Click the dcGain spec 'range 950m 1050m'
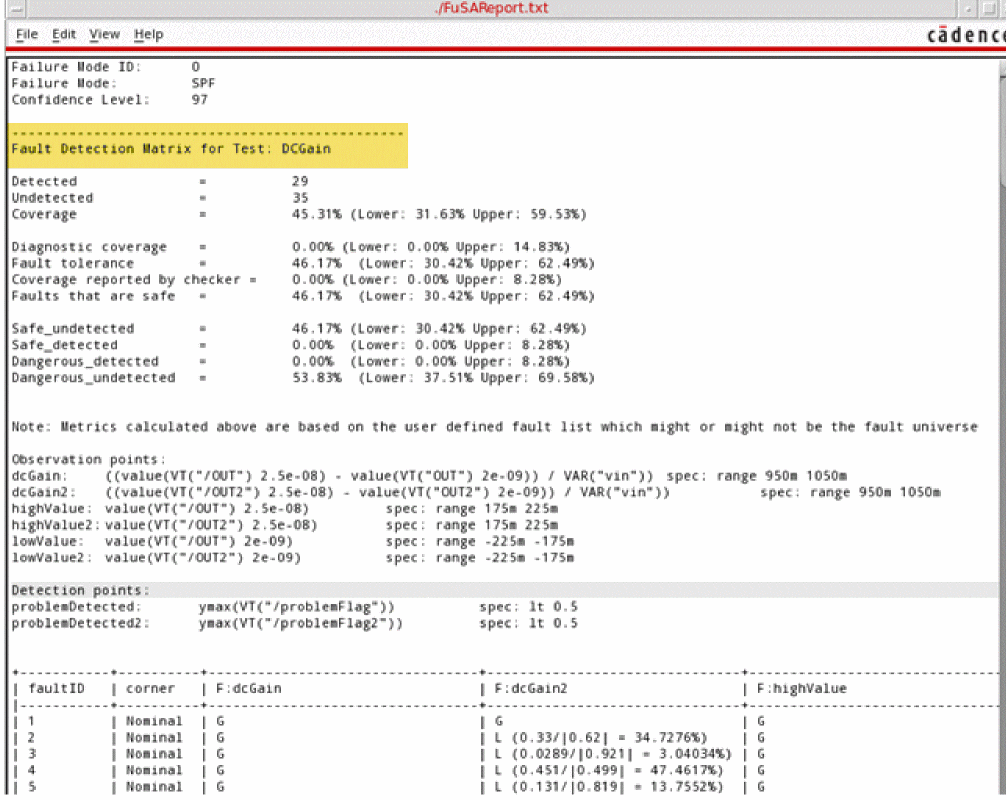Image resolution: width=1007 pixels, height=800 pixels. (781, 476)
